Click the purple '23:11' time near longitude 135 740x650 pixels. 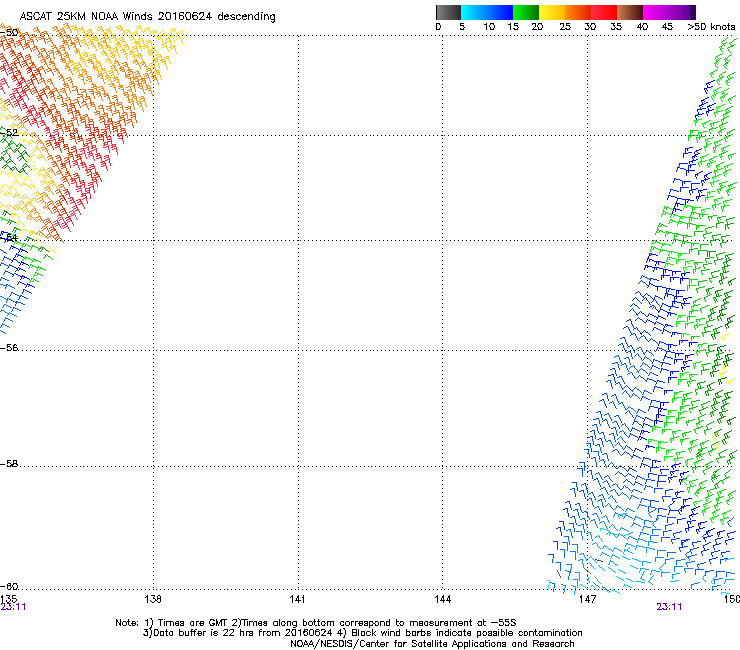[x=13, y=607]
